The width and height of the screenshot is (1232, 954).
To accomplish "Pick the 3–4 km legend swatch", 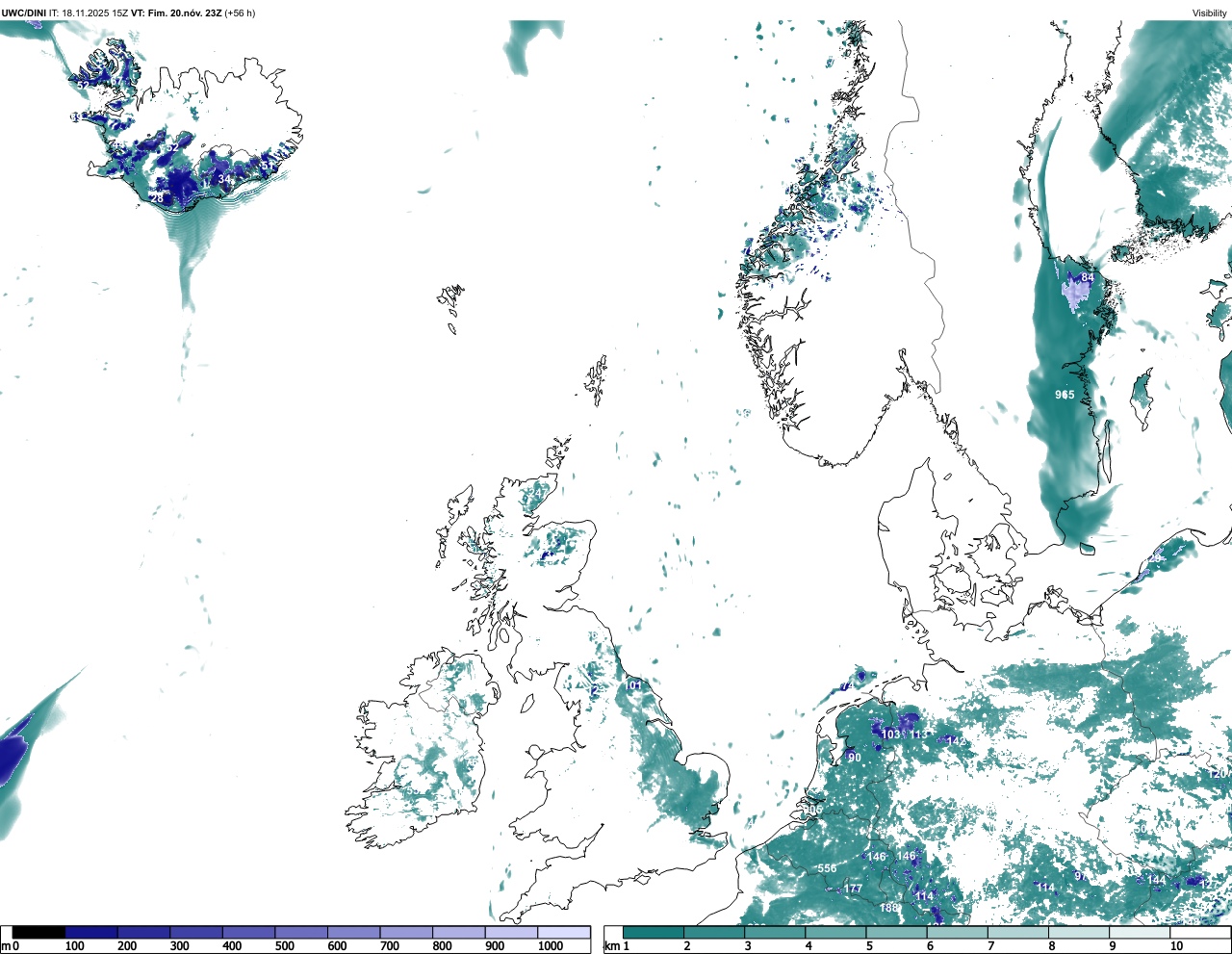I will click(775, 932).
